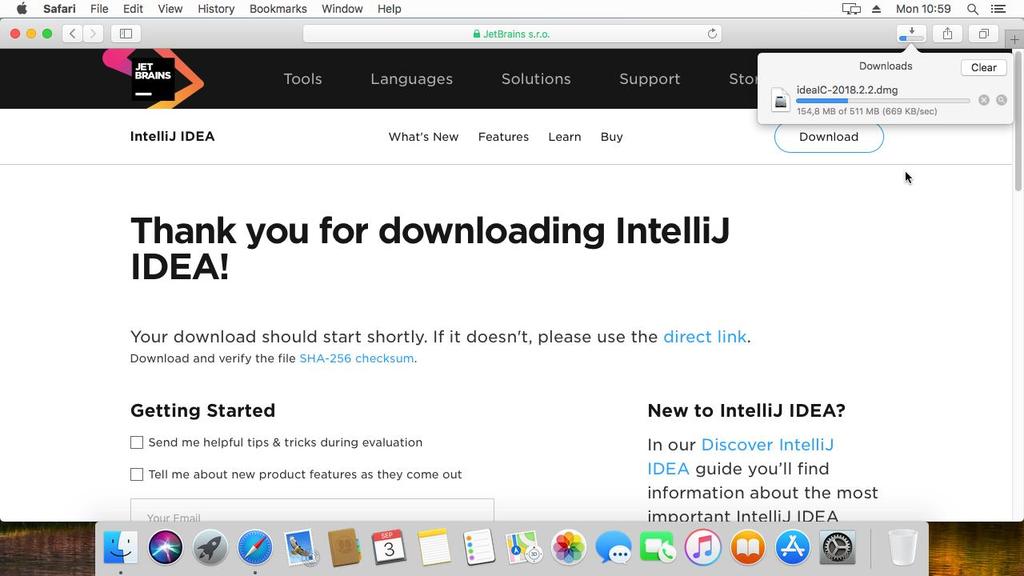This screenshot has height=576, width=1024.
Task: Open the Edit menu
Action: (x=133, y=9)
